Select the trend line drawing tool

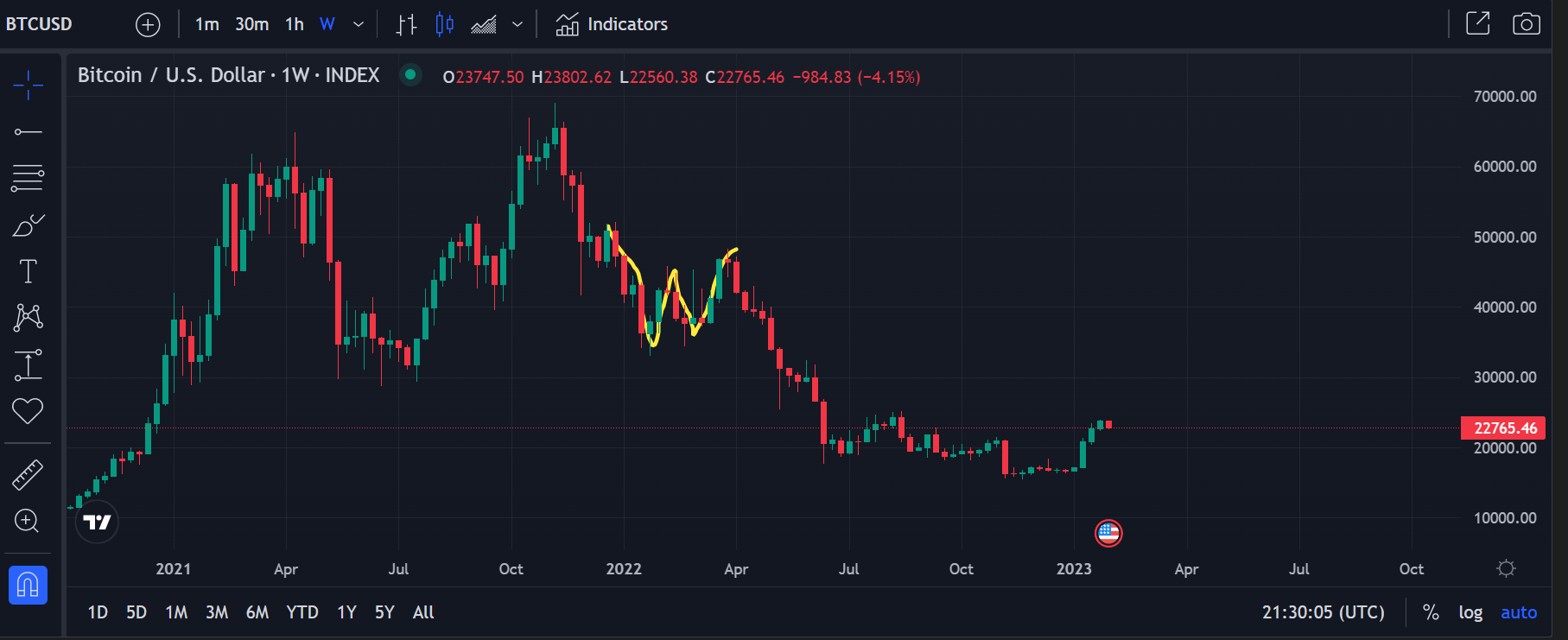29,132
